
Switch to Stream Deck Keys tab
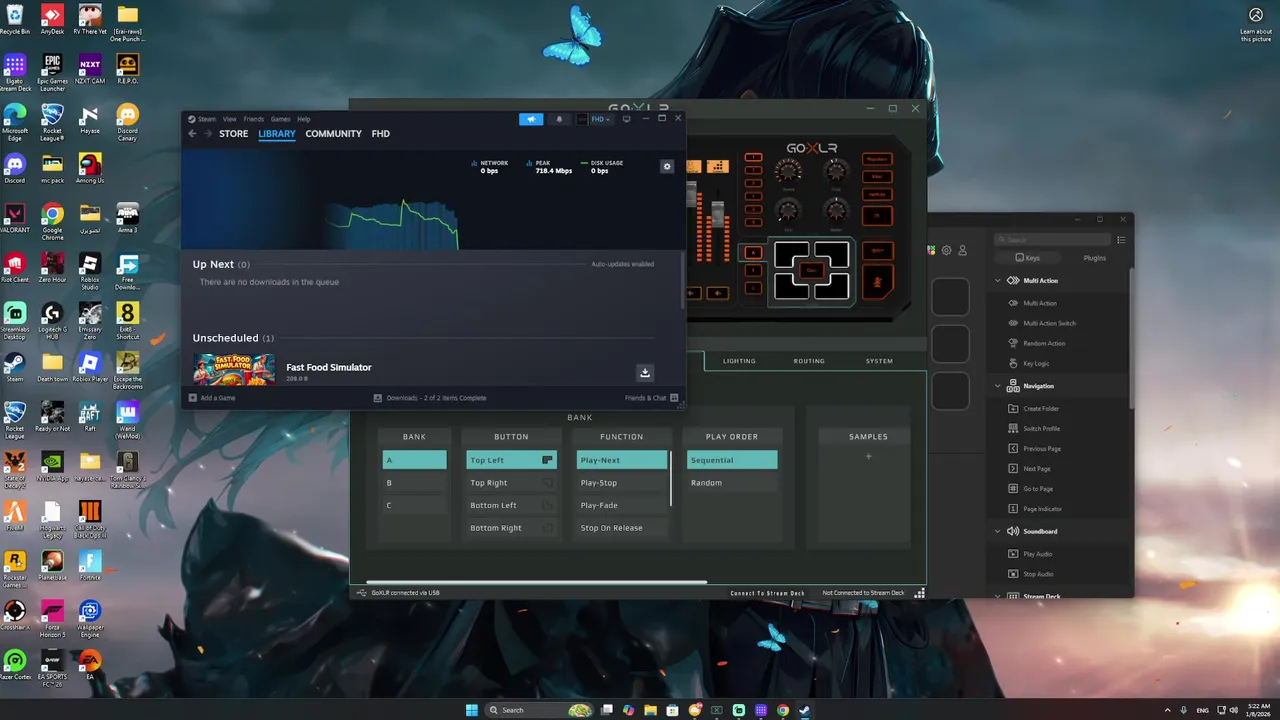pos(1027,258)
